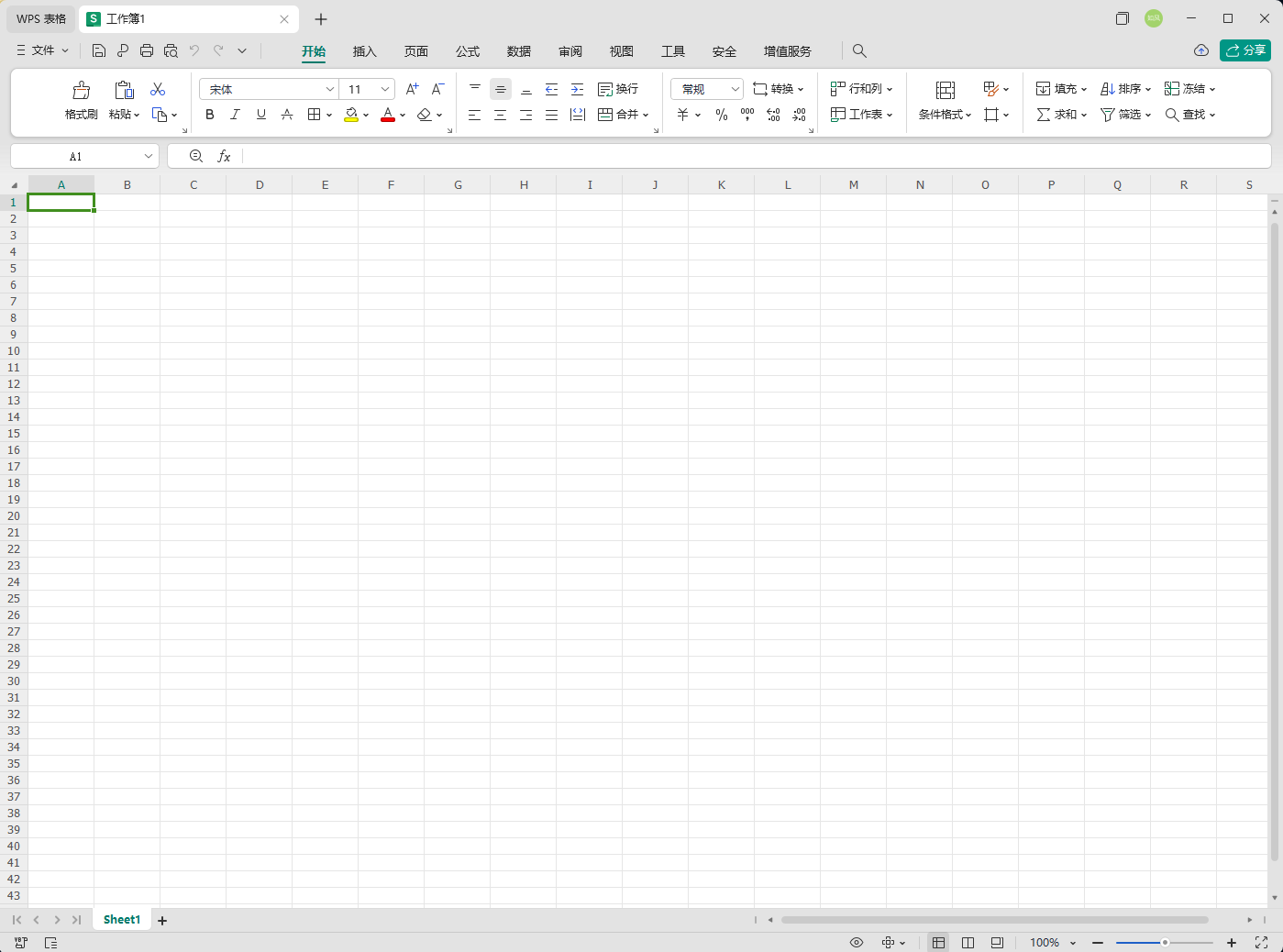Screen dimensions: 1283x952
Task: Toggle Bold formatting
Action: click(210, 115)
